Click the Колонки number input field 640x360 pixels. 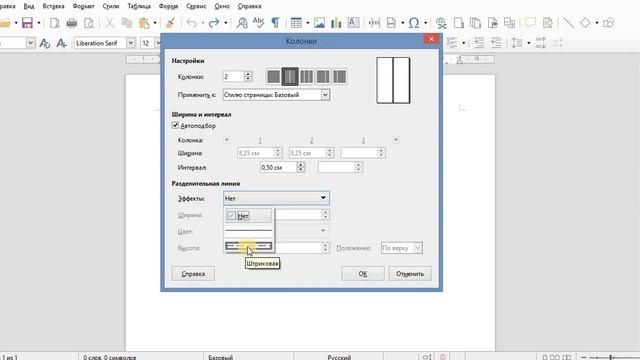[233, 76]
